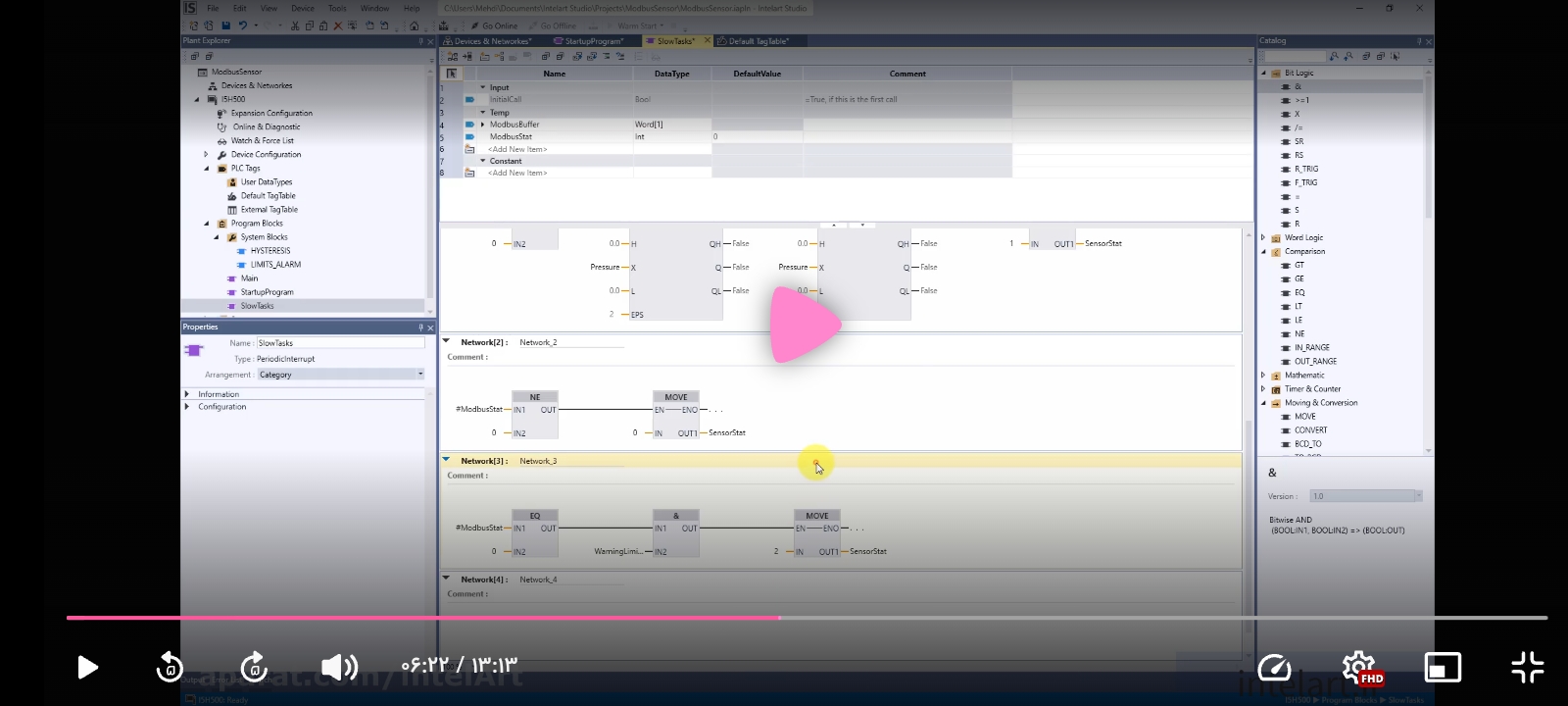Open video quality settings gear
Screen dimensions: 1568x706
(1358, 668)
